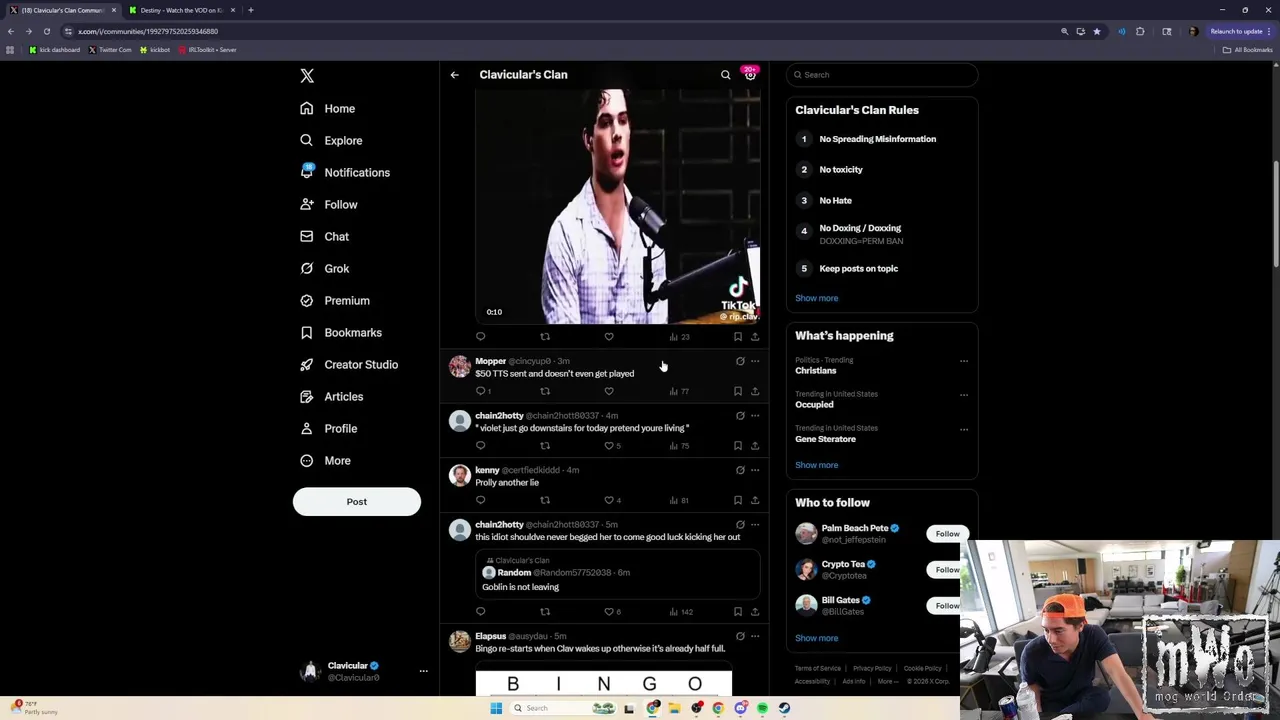Share kenny's post
Viewport: 1280px width, 720px height.
[x=755, y=500]
